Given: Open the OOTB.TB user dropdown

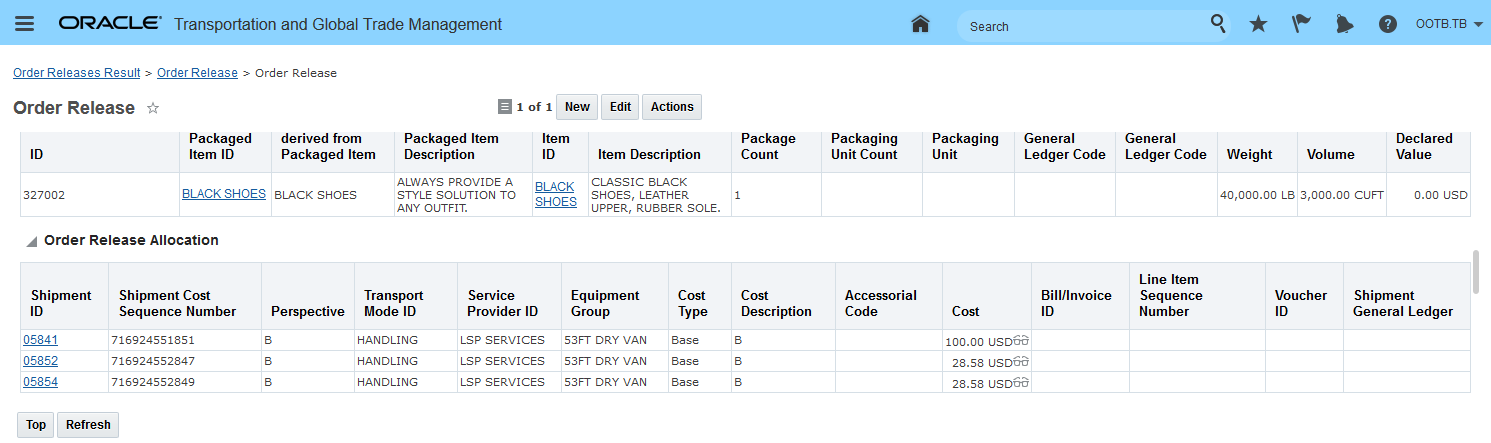Looking at the screenshot, I should [1449, 24].
